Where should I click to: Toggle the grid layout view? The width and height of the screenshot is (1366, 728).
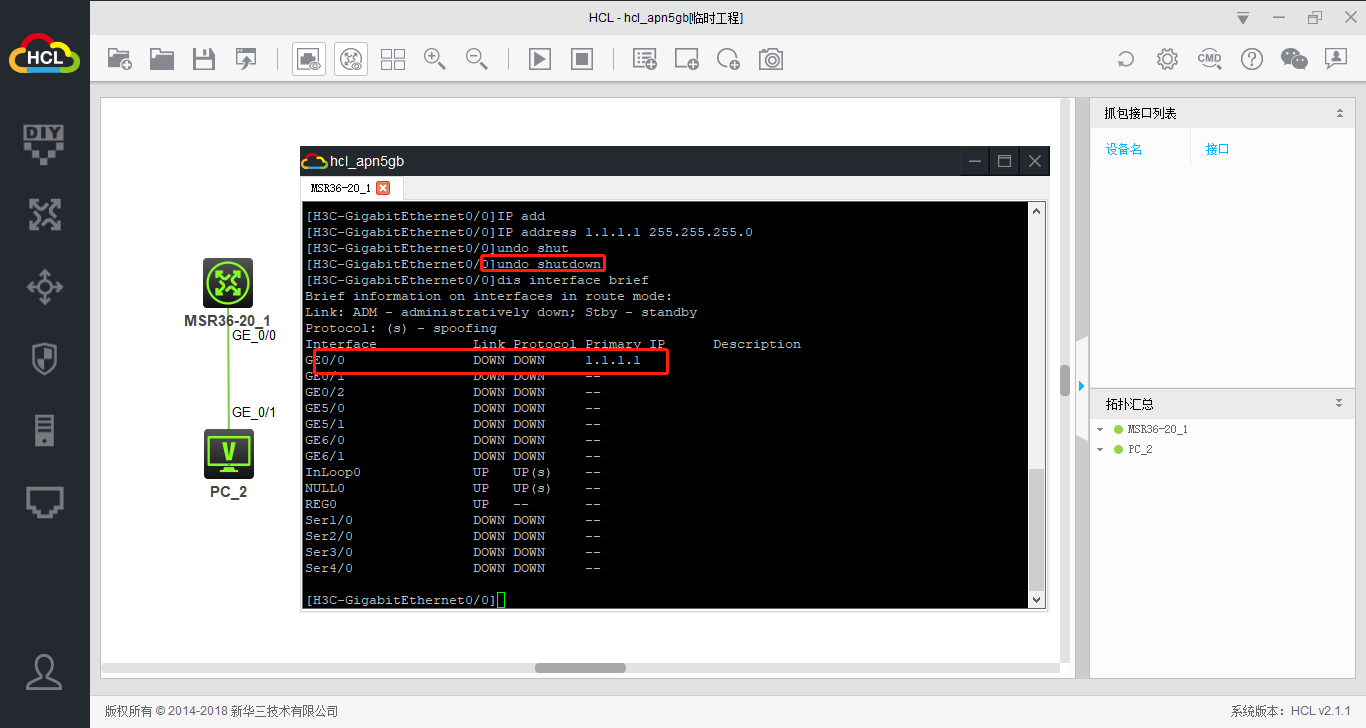tap(393, 59)
